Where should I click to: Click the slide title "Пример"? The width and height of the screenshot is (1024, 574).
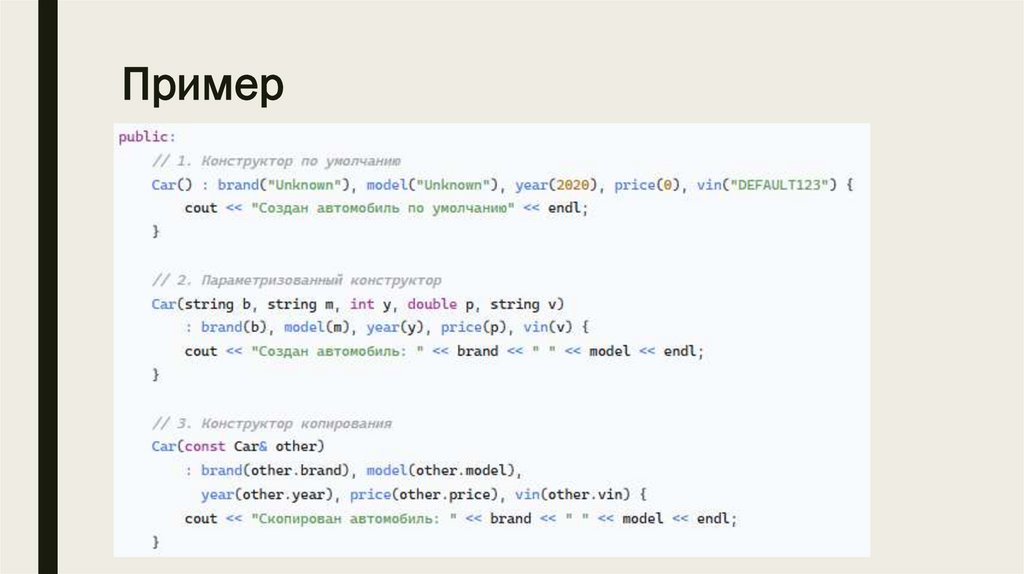click(x=203, y=85)
